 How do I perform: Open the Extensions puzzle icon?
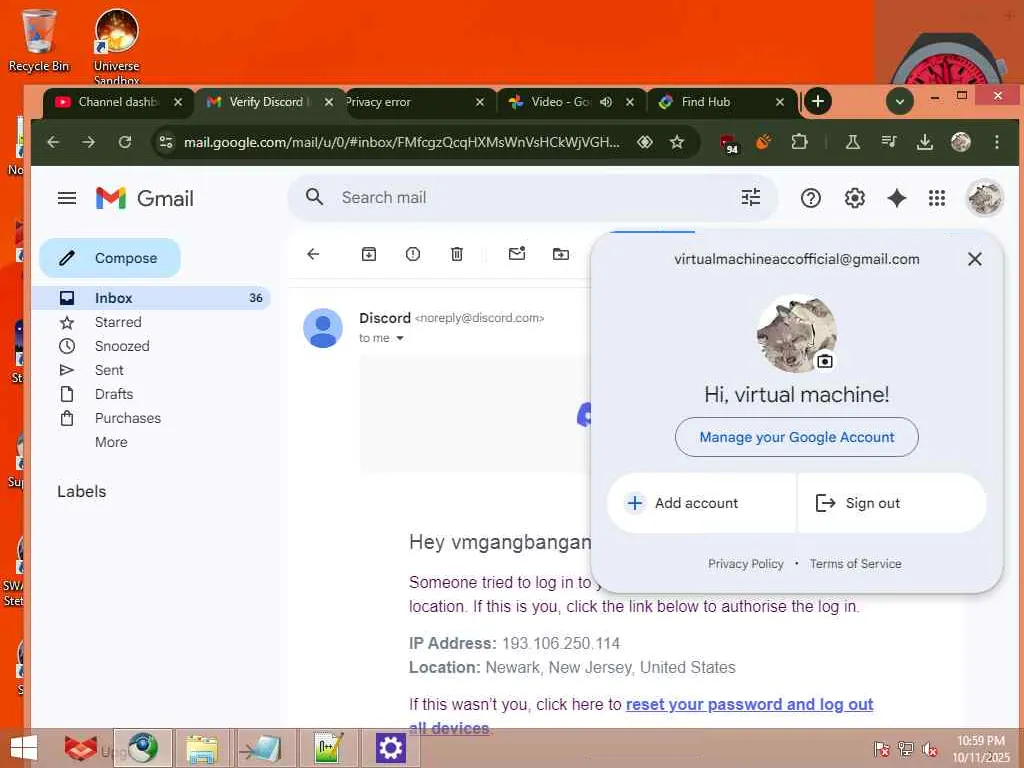(x=799, y=142)
